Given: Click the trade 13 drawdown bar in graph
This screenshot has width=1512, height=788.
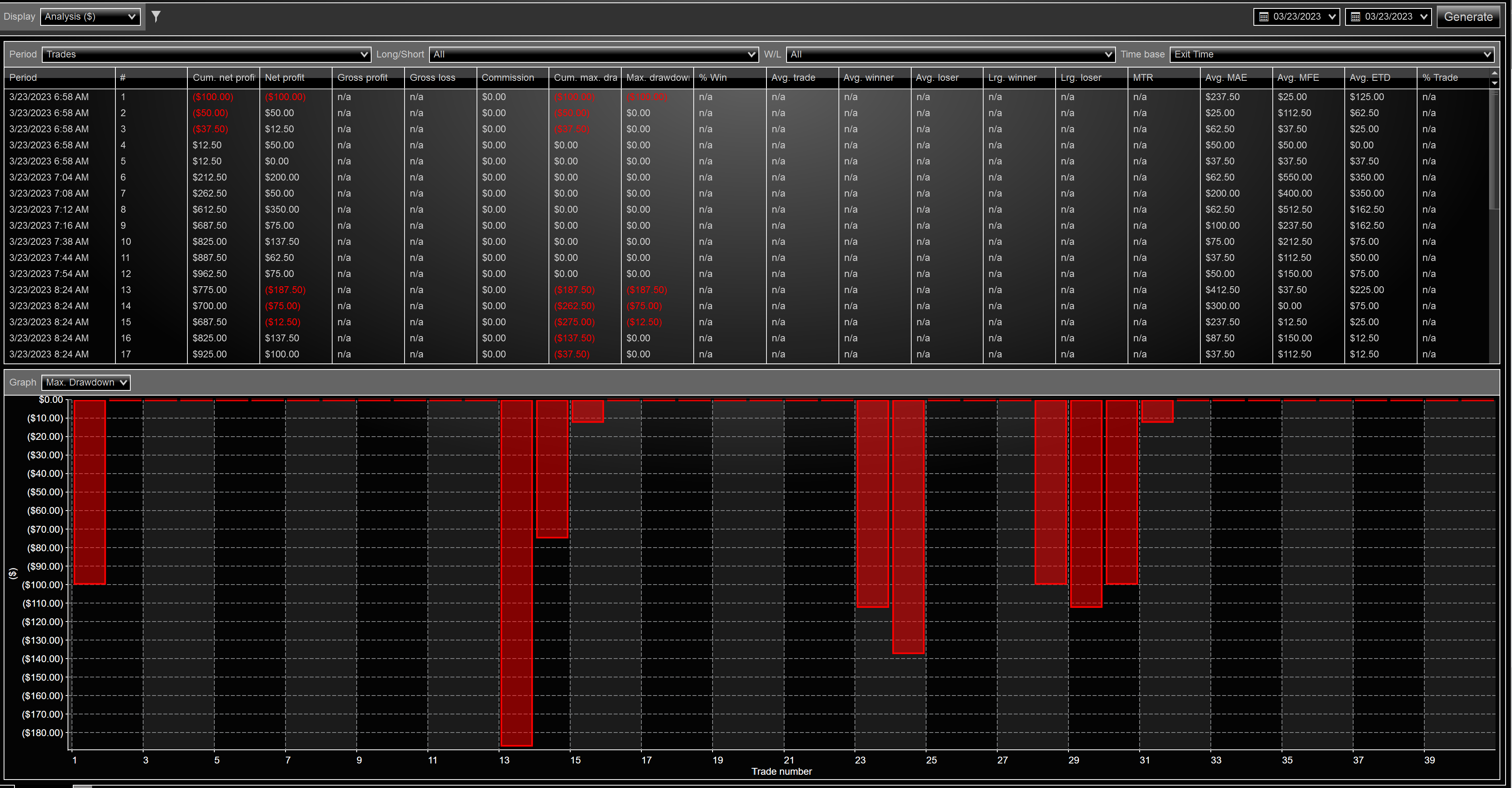Looking at the screenshot, I should coord(516,573).
